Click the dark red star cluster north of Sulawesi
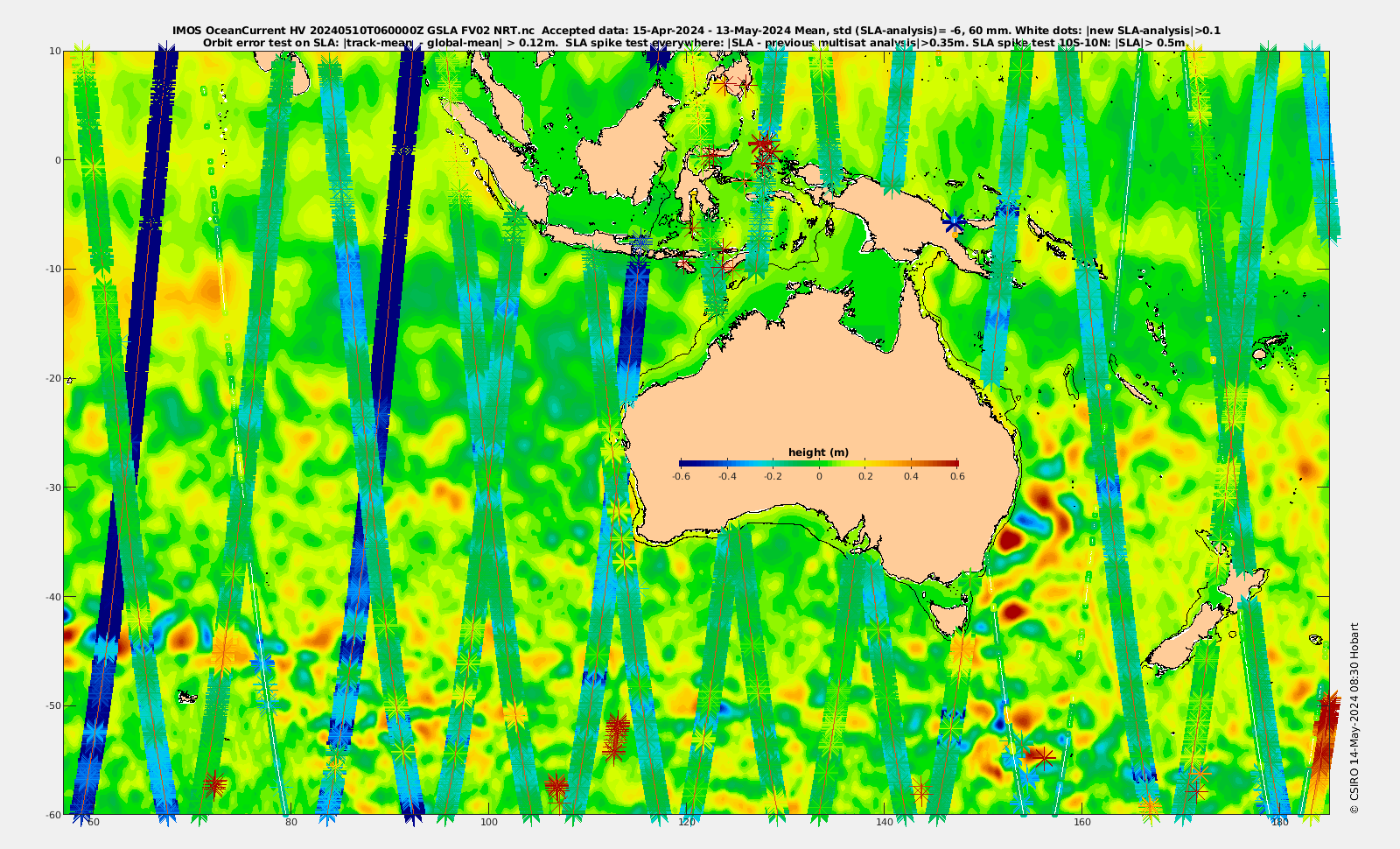This screenshot has height=849, width=1400. point(764,147)
